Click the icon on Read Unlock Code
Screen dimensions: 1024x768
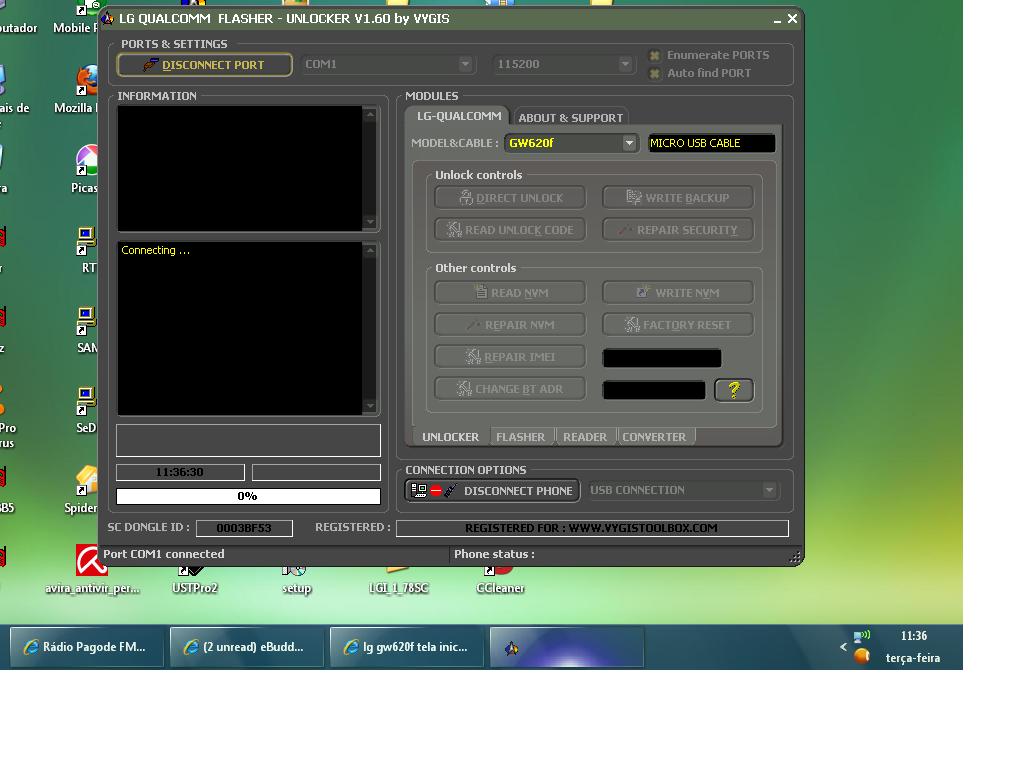point(454,229)
